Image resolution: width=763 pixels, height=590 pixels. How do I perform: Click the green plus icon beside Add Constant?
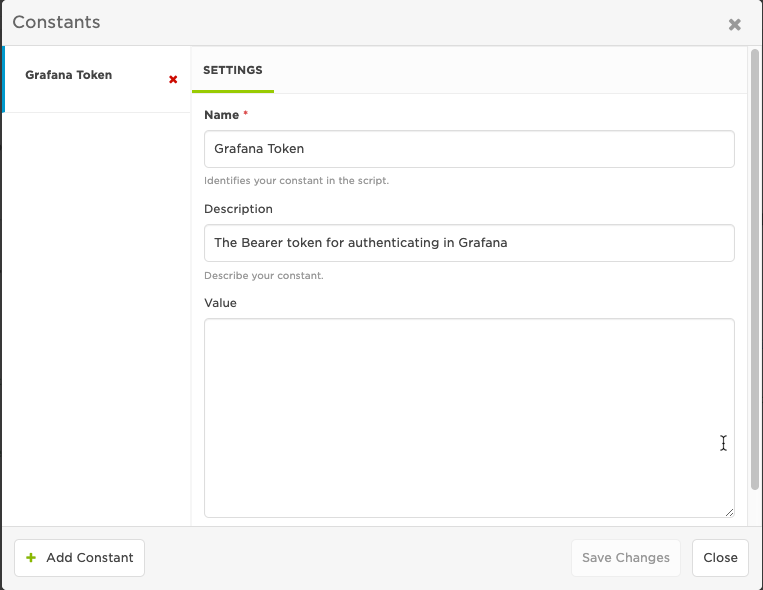[x=31, y=558]
